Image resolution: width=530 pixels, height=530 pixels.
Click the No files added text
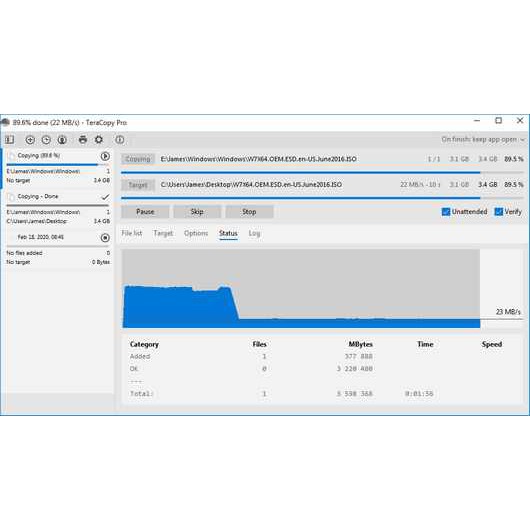coord(24,253)
